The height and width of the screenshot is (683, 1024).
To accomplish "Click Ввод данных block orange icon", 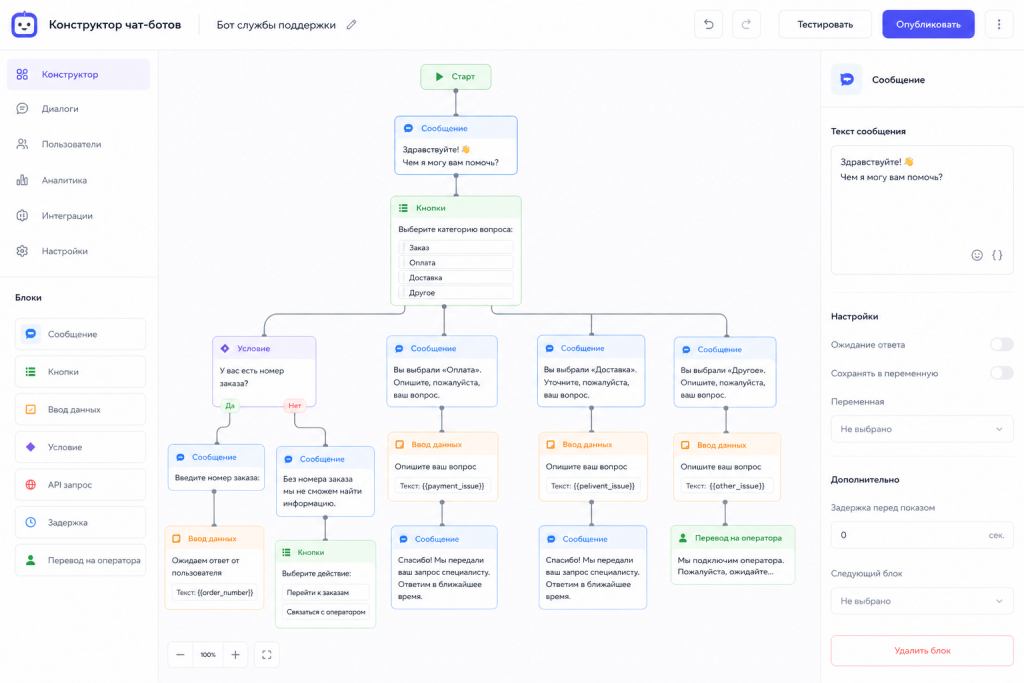I will tap(31, 409).
